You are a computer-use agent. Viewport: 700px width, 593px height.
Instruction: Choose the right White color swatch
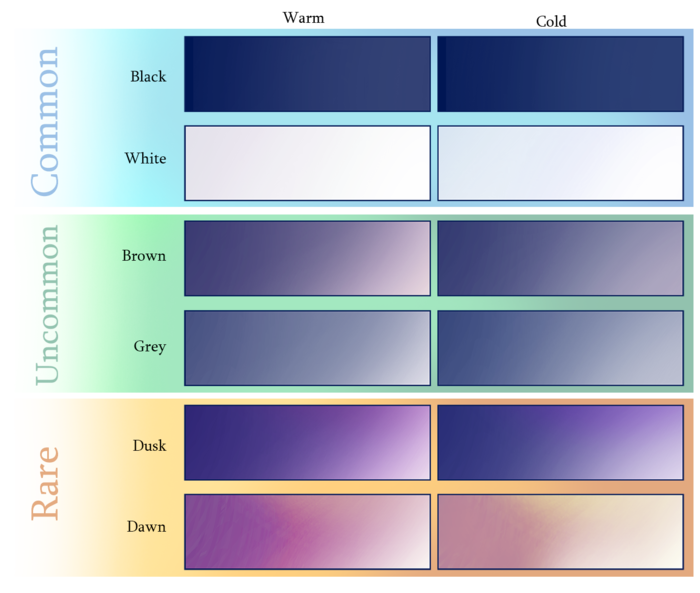[x=560, y=163]
